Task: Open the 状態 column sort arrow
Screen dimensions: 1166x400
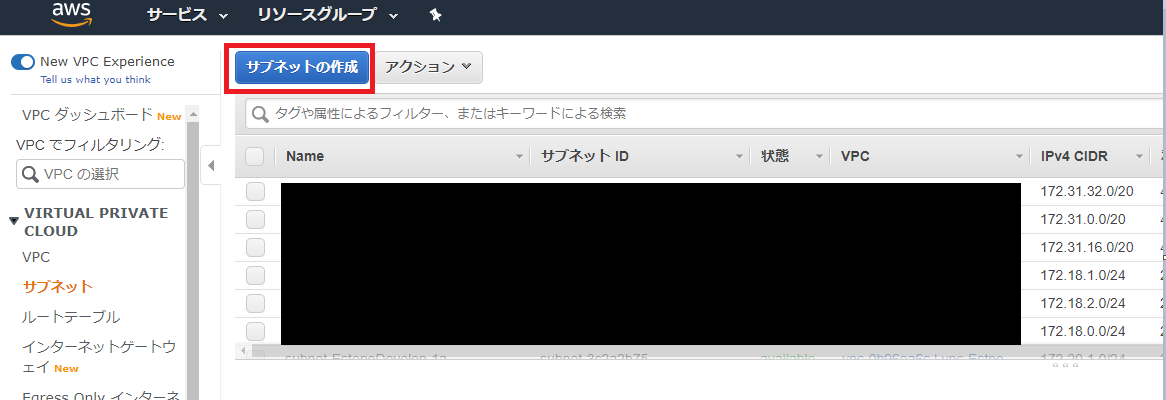Action: [819, 157]
